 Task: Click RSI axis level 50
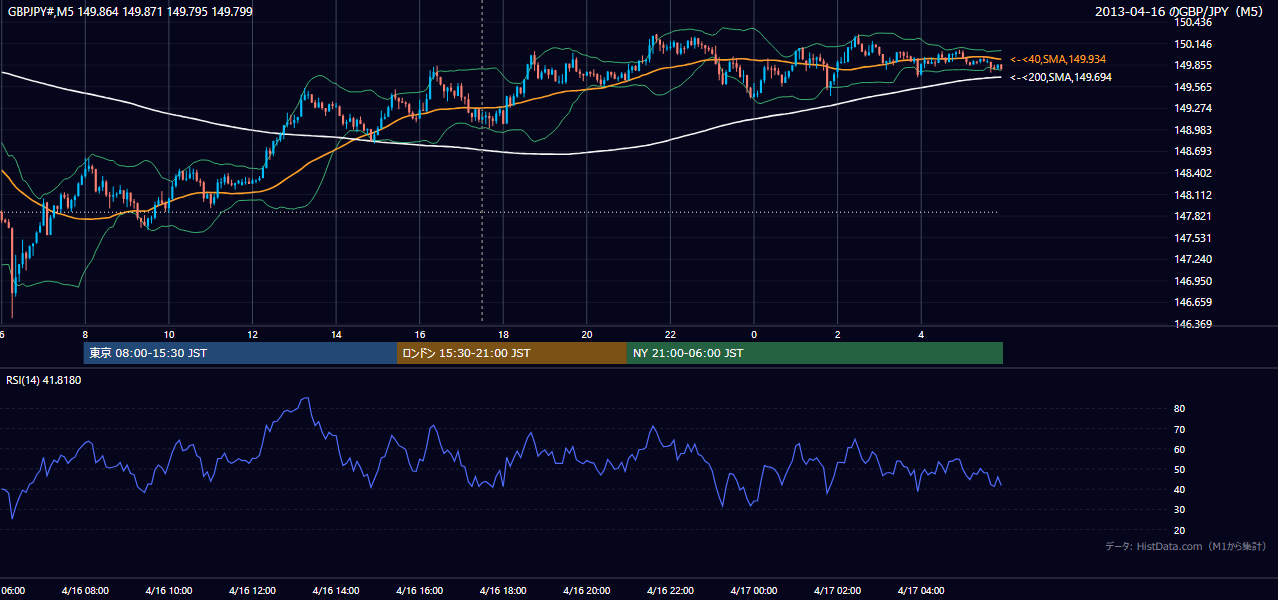(1180, 470)
